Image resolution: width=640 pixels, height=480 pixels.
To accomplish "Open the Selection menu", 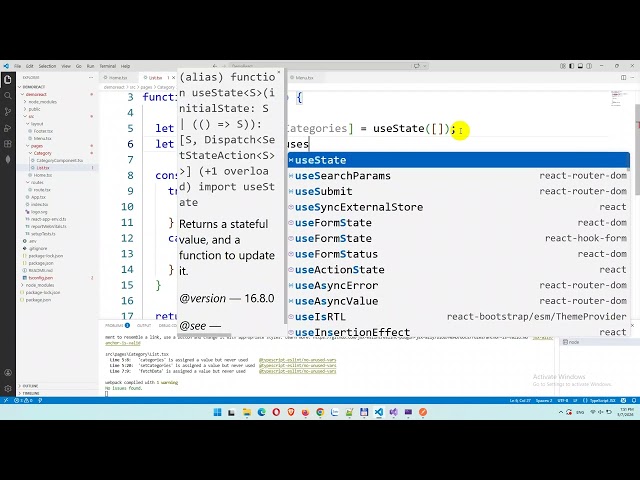I will point(47,66).
